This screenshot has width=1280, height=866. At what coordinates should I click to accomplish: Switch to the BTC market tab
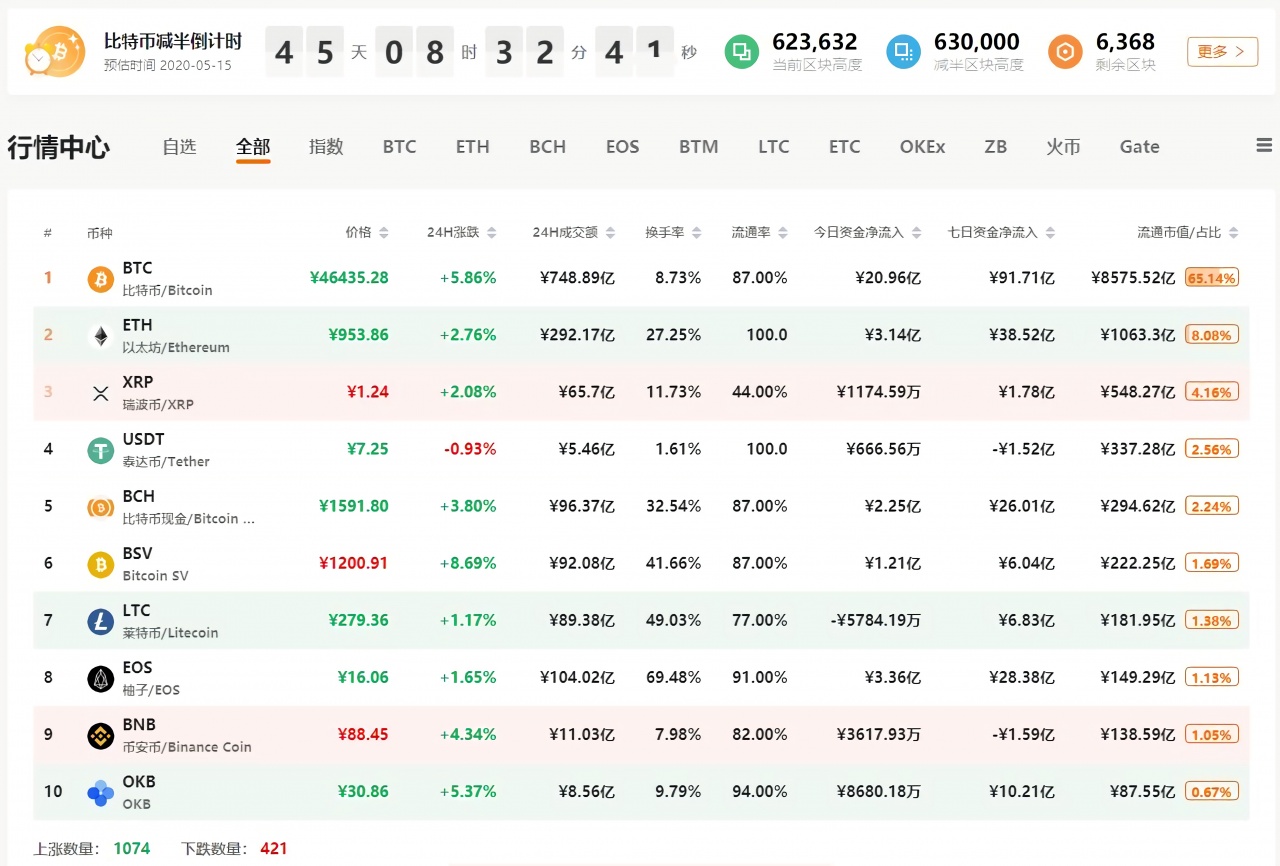(x=399, y=146)
